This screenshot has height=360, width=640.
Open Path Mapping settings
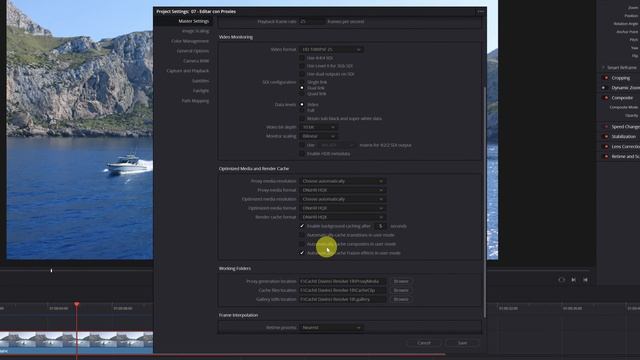195,100
